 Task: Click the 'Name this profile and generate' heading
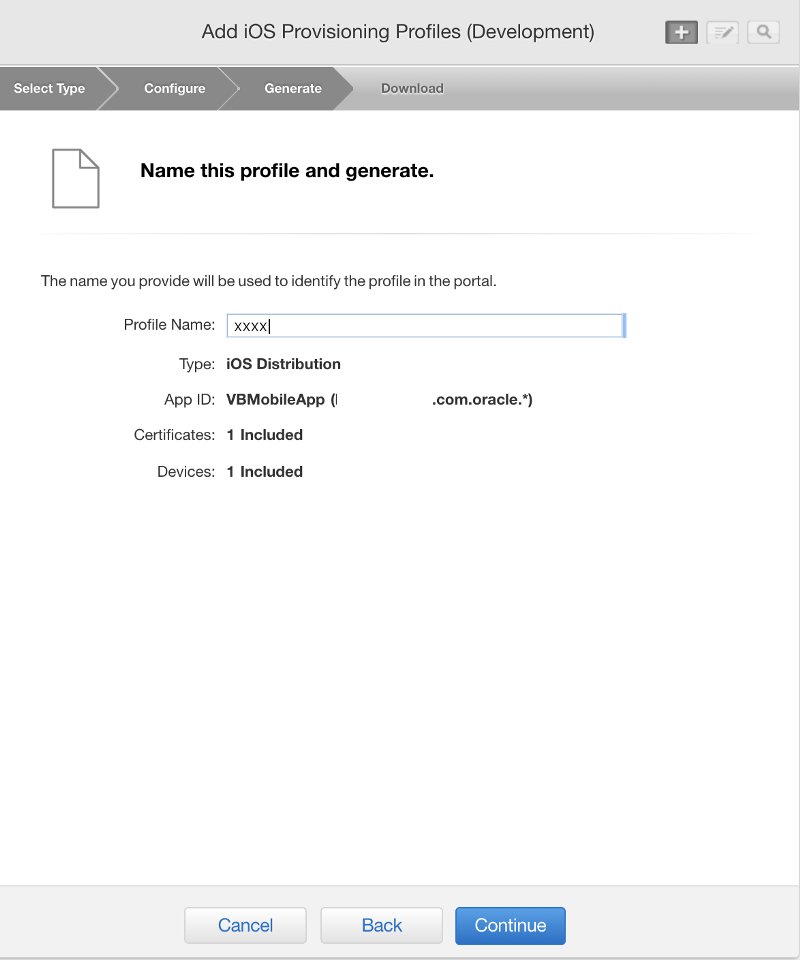[x=287, y=171]
